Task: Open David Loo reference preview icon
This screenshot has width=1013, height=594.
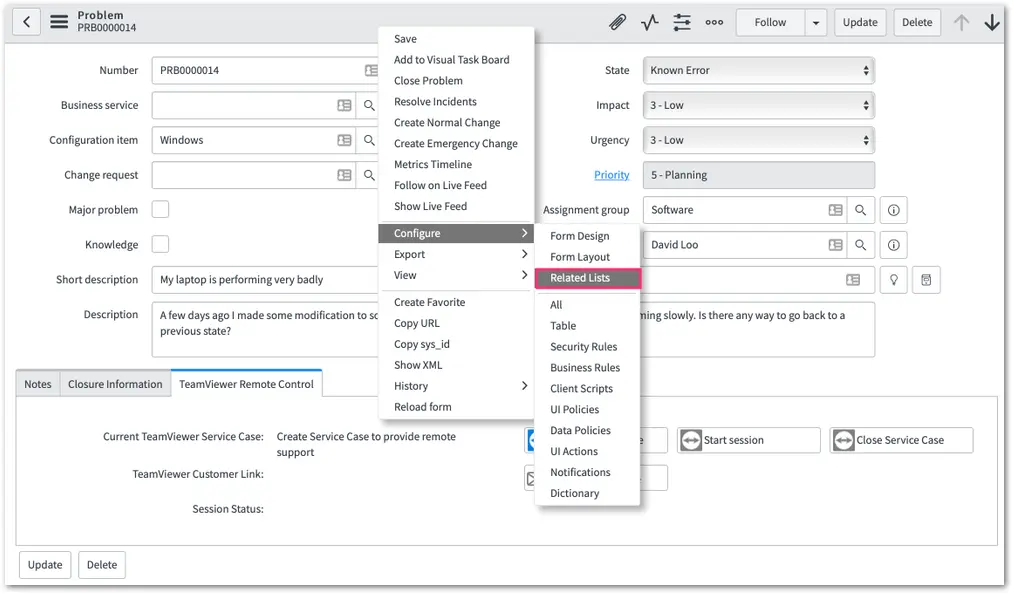Action: [835, 245]
